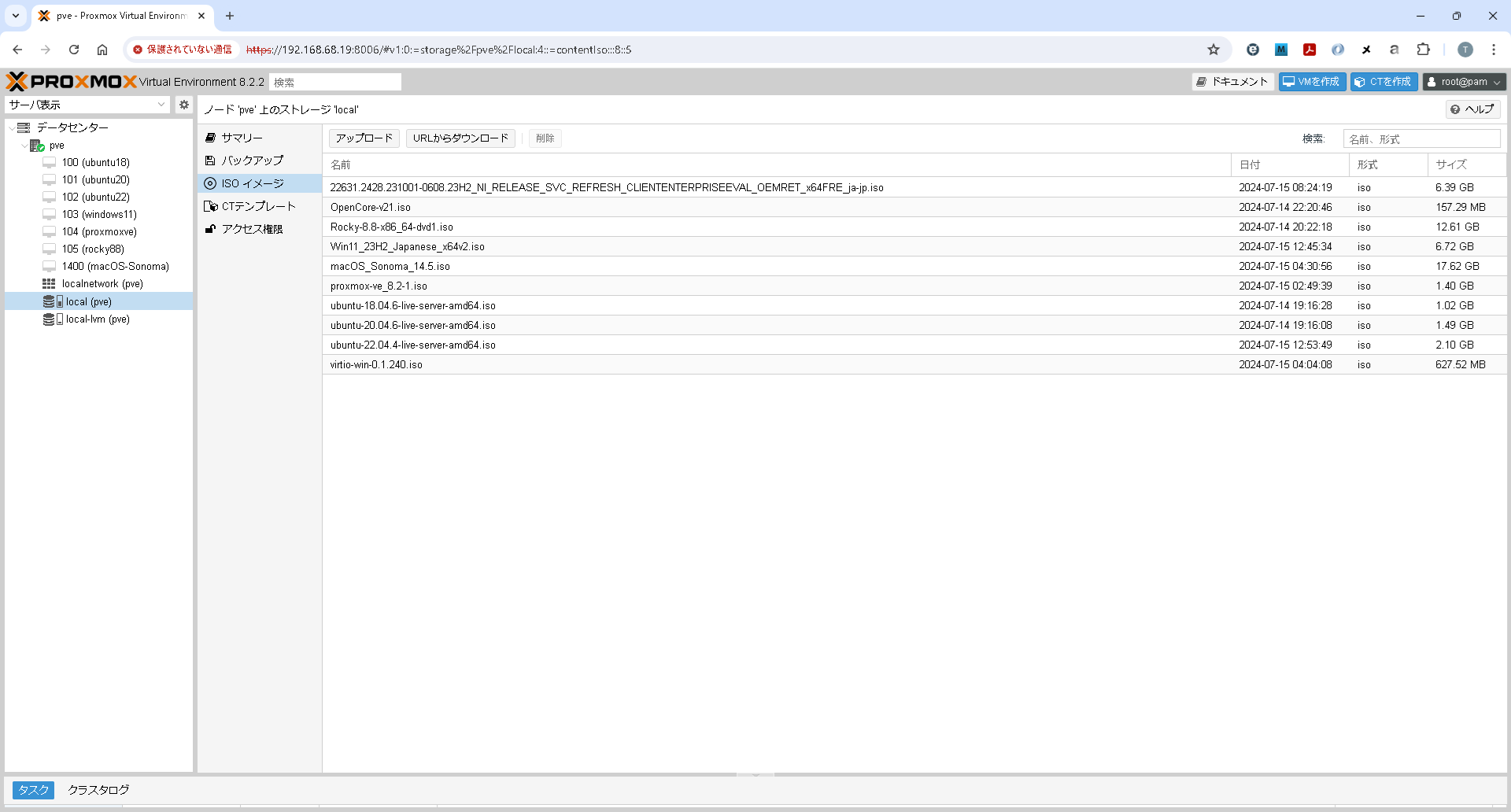Select VM 102 (ubuntu22)
The image size is (1511, 812).
click(98, 197)
